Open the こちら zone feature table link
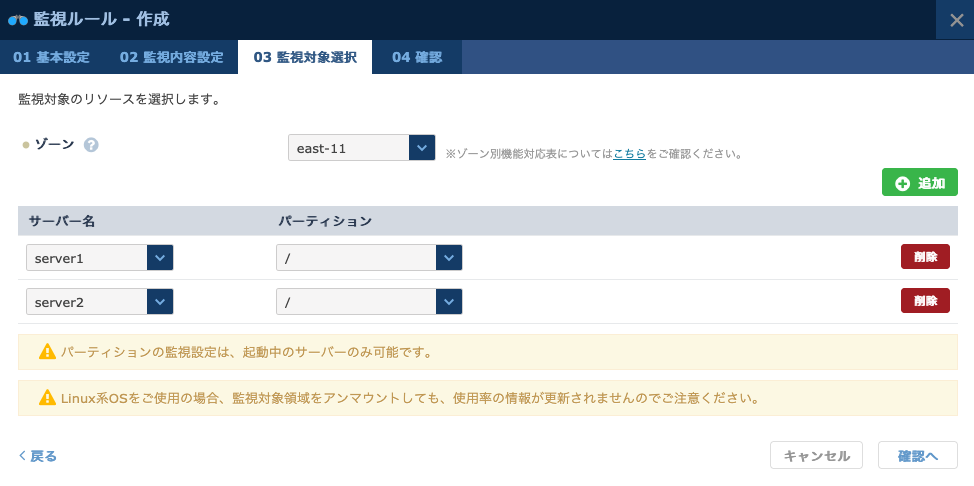 click(x=629, y=154)
